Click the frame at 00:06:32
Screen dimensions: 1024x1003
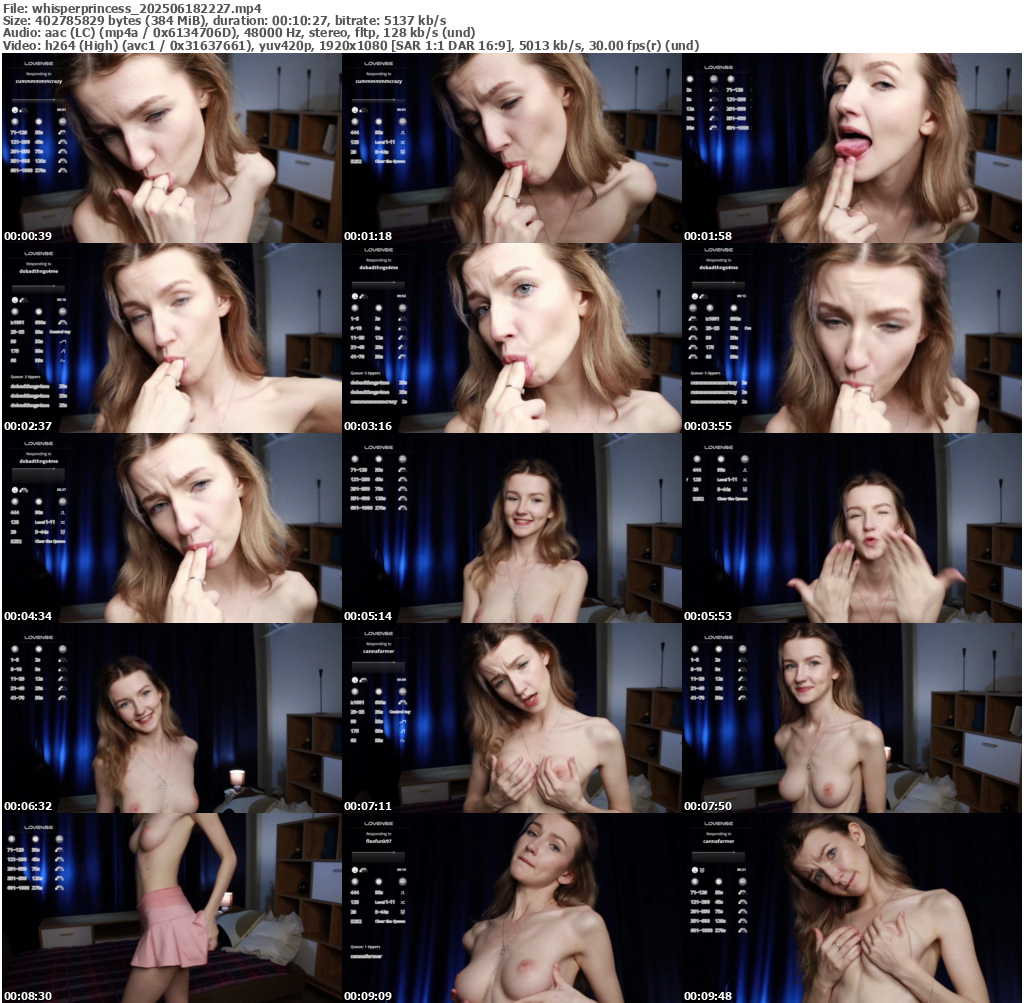click(171, 718)
